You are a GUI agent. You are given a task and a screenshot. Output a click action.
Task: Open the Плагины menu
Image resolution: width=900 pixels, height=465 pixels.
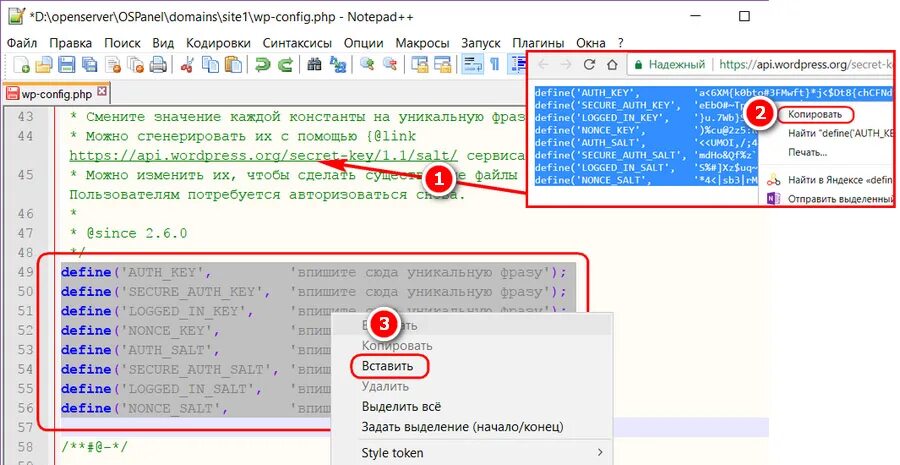pyautogui.click(x=538, y=43)
